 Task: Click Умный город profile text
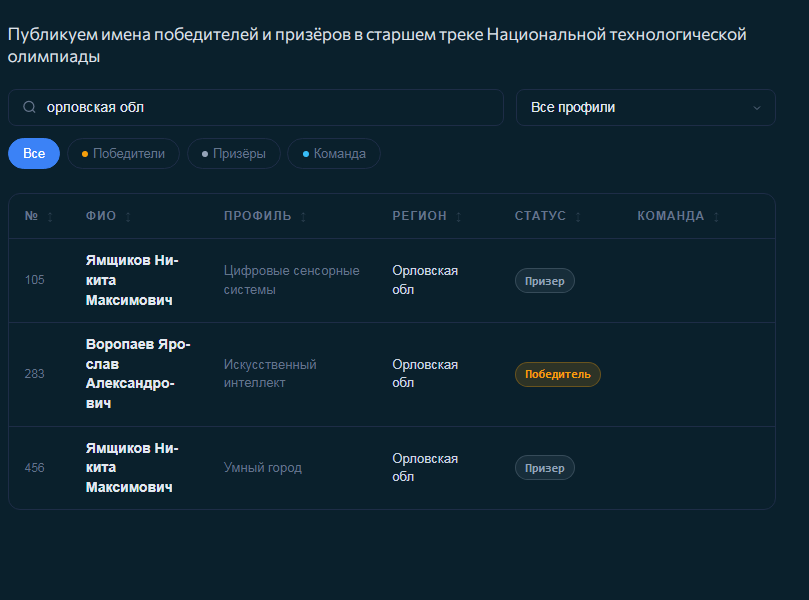point(263,467)
